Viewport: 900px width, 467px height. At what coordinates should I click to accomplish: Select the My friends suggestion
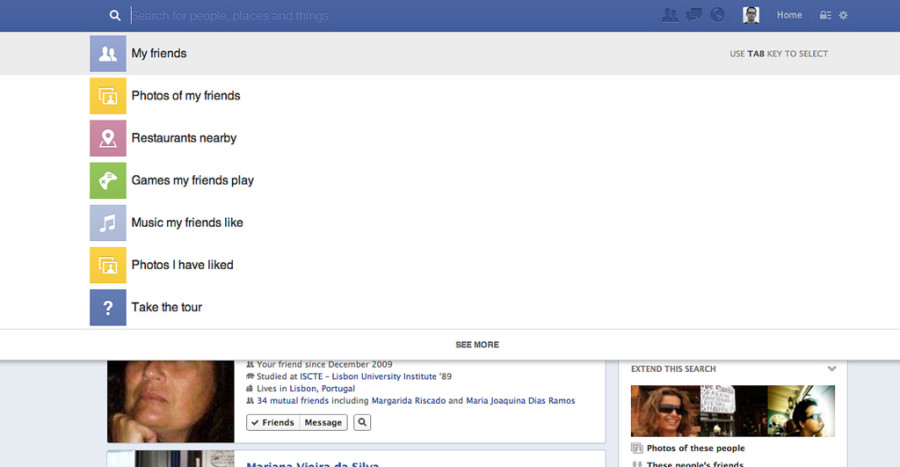coord(159,54)
